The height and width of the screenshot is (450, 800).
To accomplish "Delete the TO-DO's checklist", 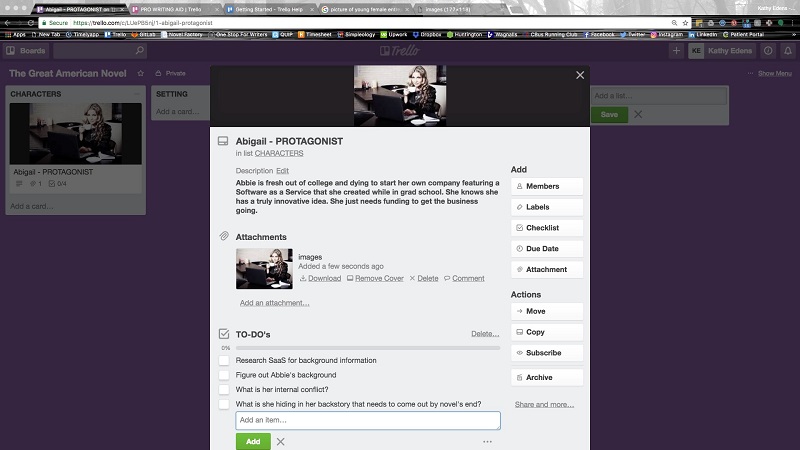I will 485,334.
